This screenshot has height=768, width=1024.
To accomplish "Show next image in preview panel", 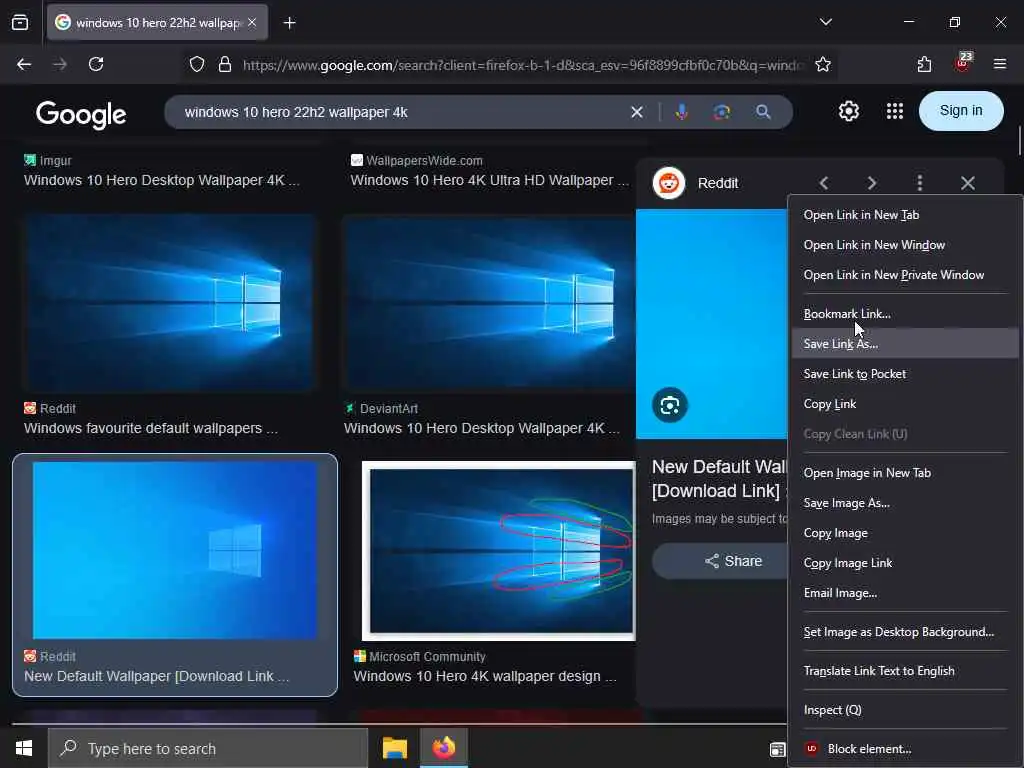I will (x=872, y=183).
